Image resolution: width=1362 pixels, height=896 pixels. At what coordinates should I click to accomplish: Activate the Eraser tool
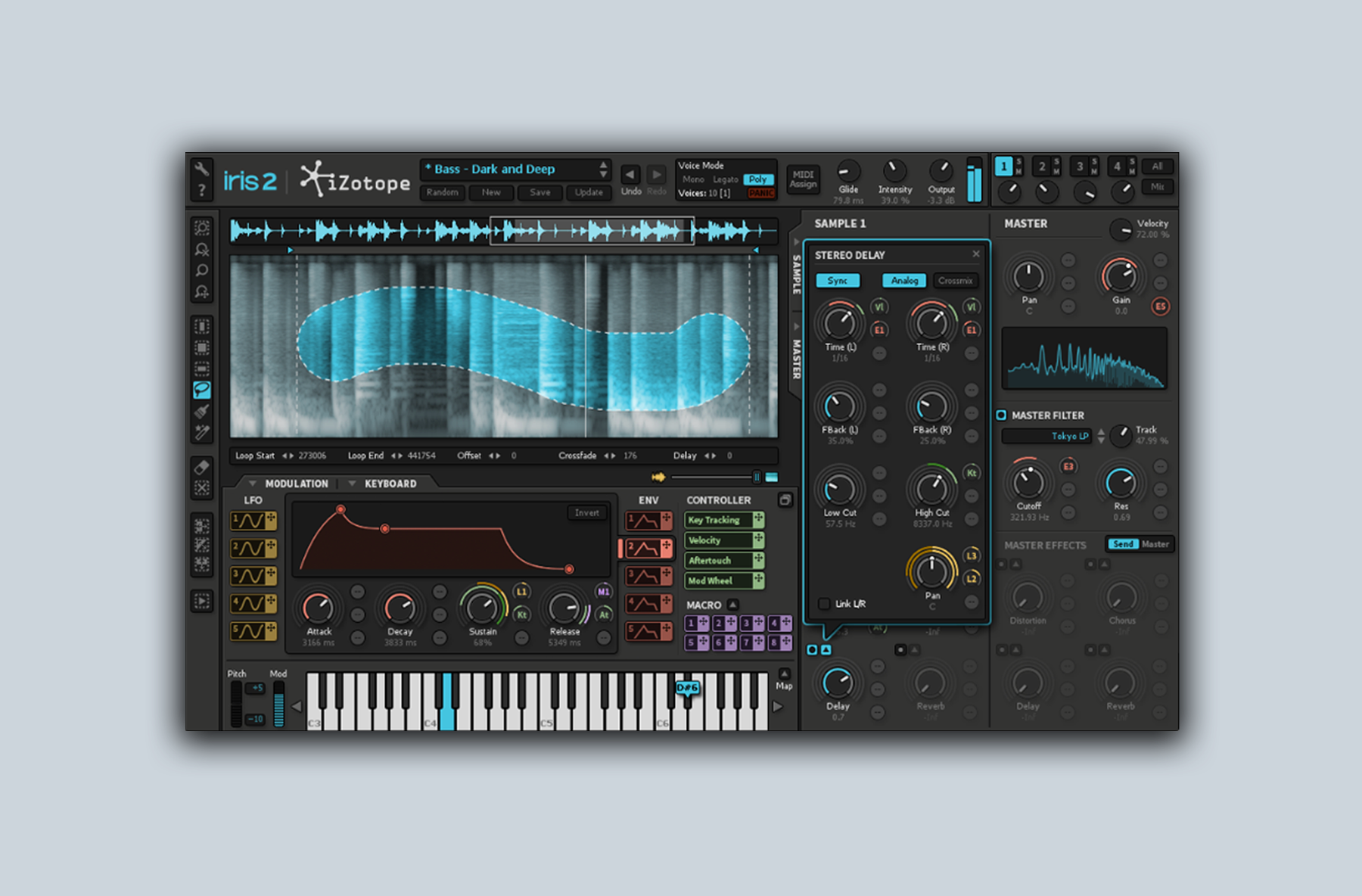(x=202, y=467)
